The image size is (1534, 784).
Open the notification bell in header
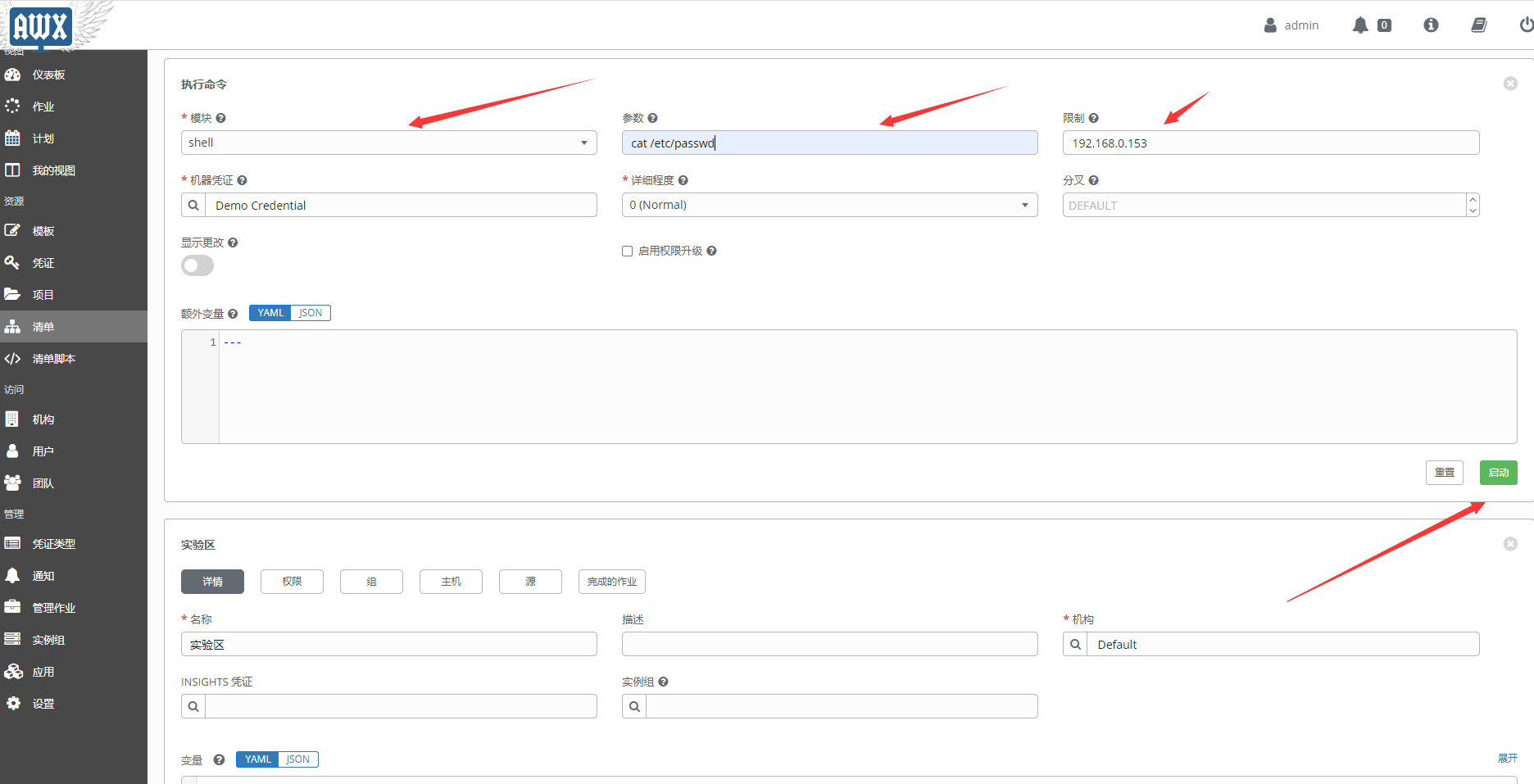1360,25
